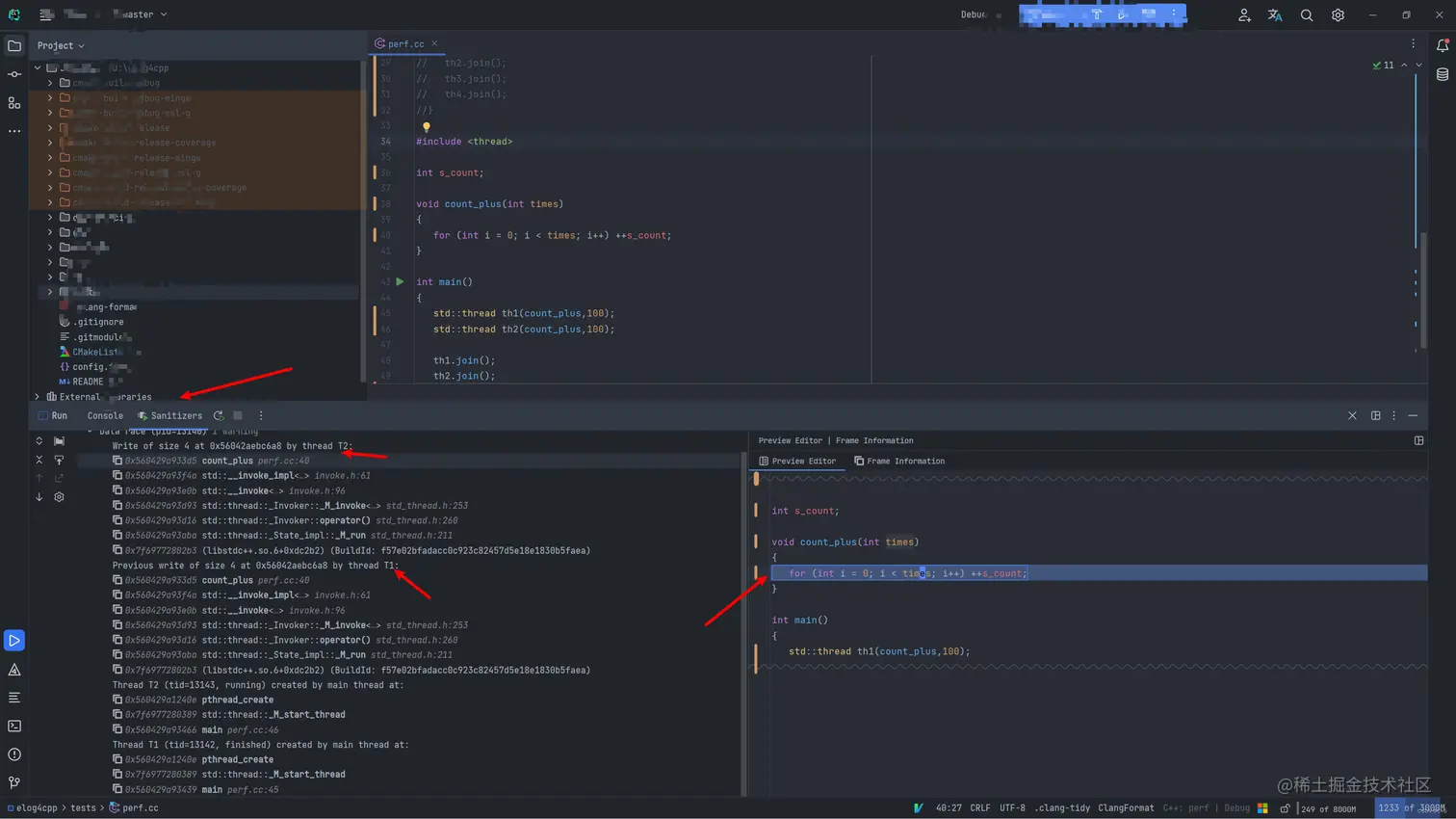Select the Preview Editor tab
Image resolution: width=1456 pixels, height=819 pixels.
coord(797,462)
